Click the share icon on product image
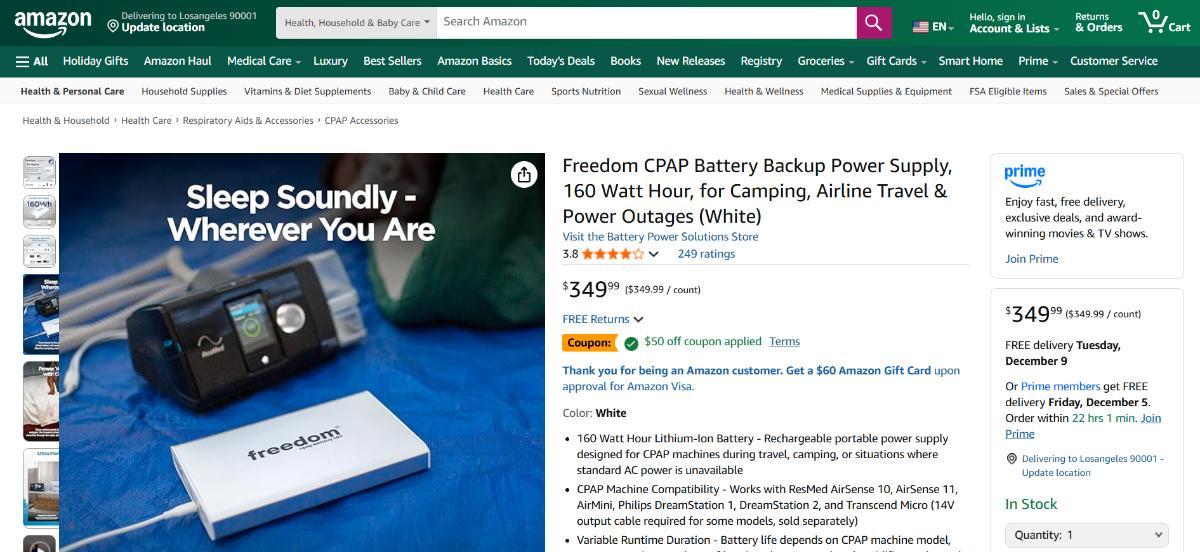The height and width of the screenshot is (552, 1200). (524, 175)
